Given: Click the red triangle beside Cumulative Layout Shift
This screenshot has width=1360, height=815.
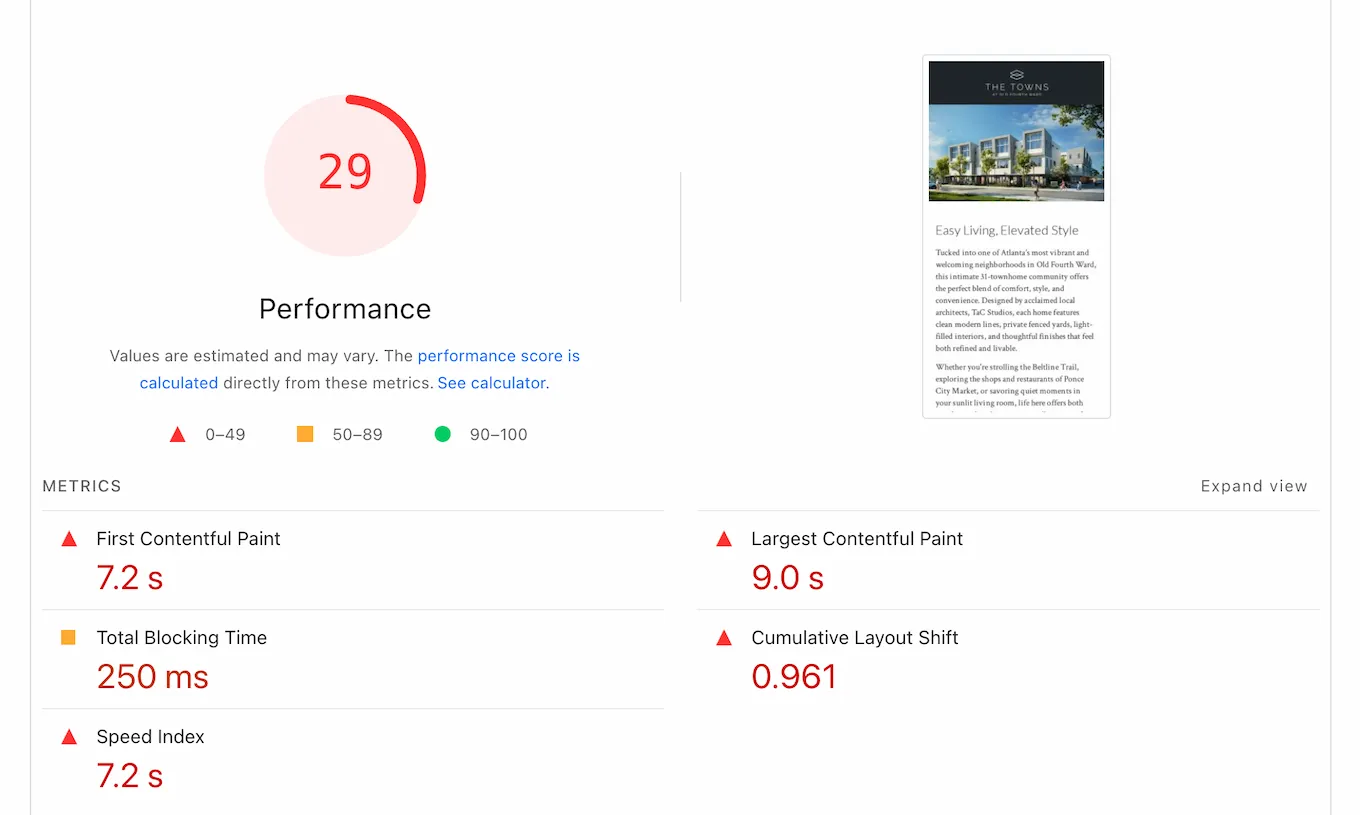Looking at the screenshot, I should point(724,637).
